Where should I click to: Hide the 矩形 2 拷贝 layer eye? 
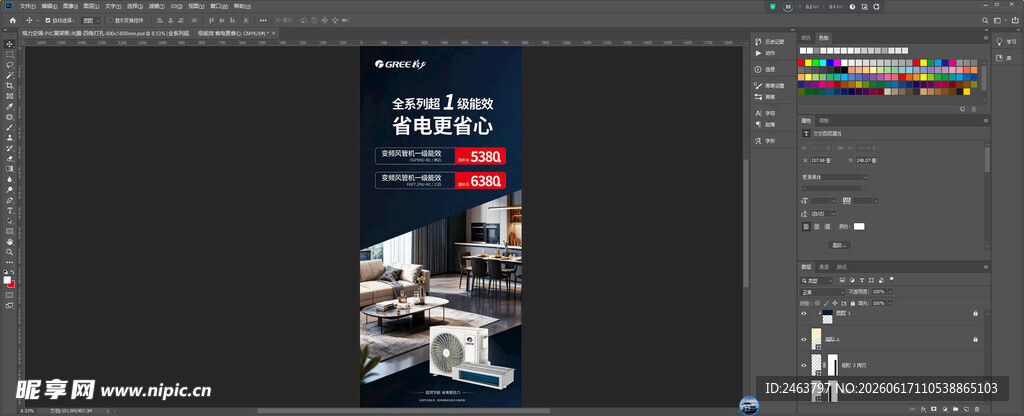click(x=804, y=365)
